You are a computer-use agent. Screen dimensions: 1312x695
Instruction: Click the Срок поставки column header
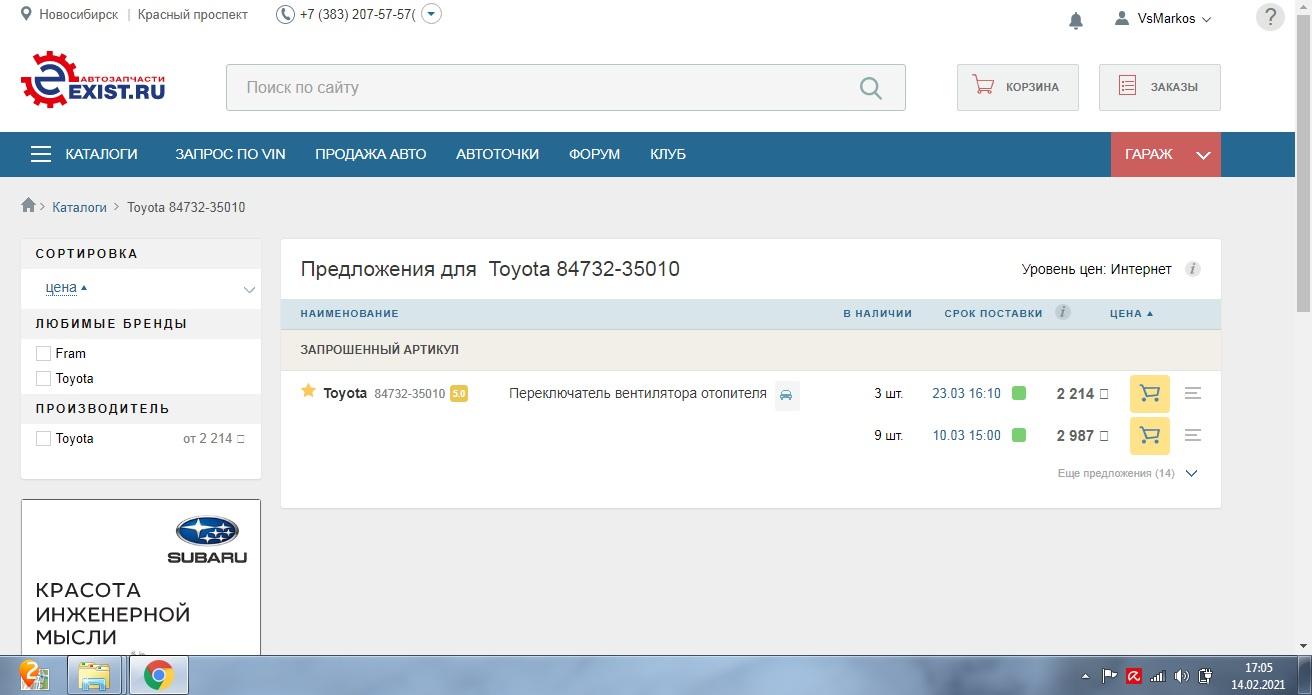(993, 313)
